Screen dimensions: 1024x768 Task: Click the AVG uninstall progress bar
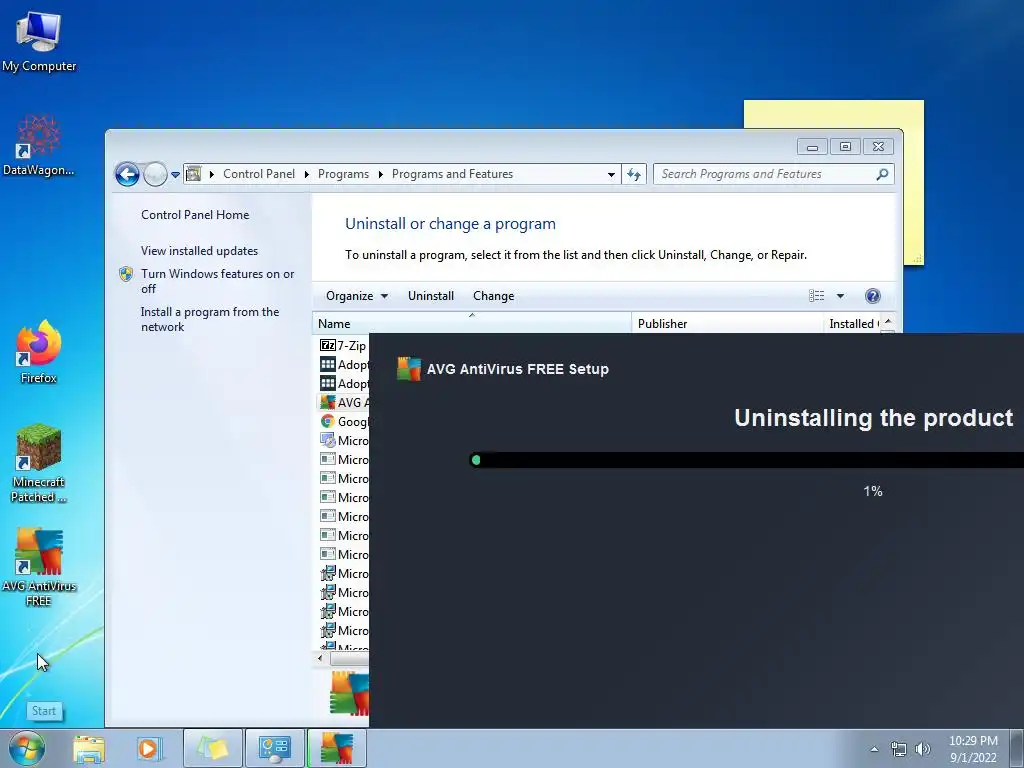pos(746,460)
